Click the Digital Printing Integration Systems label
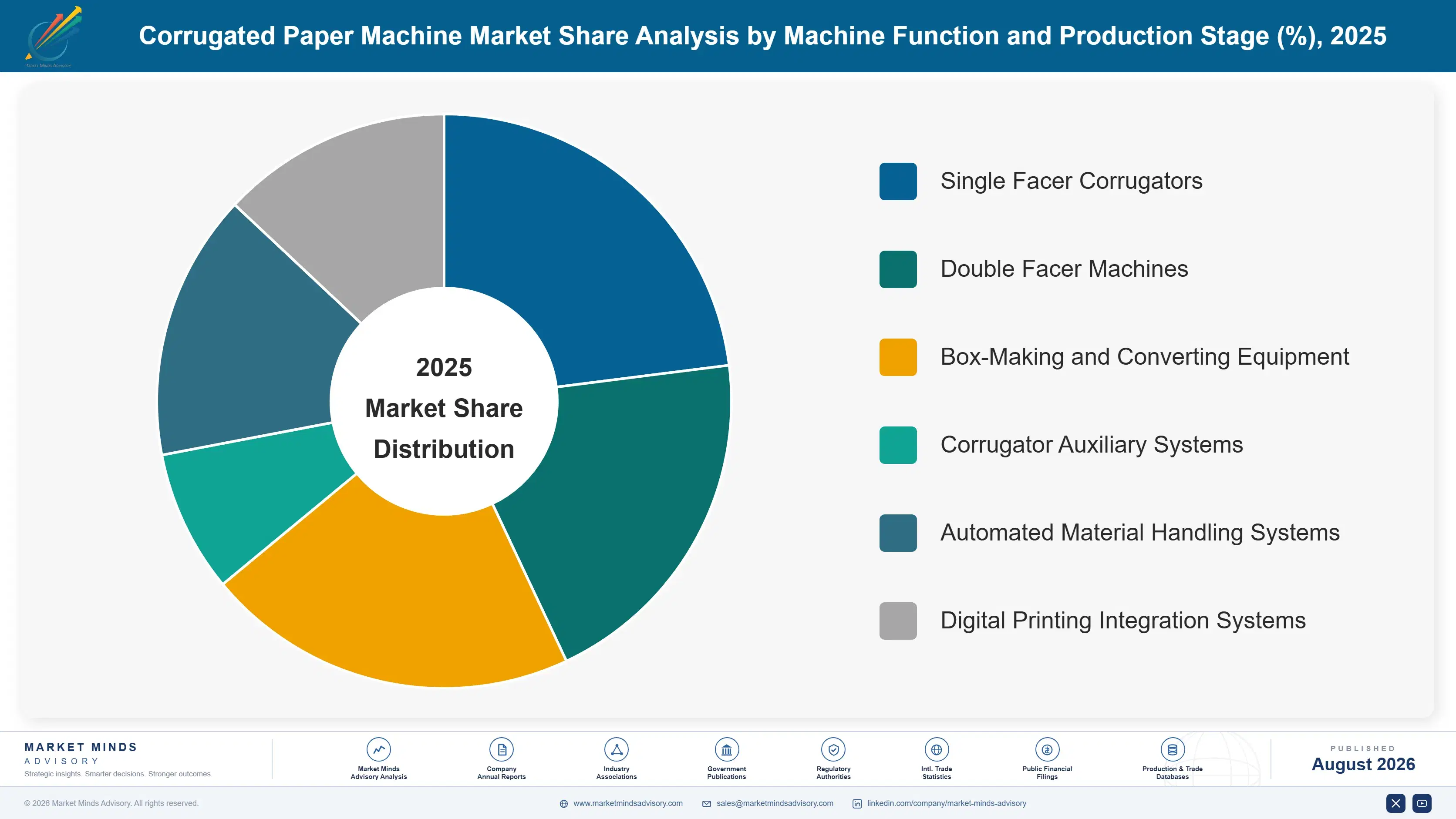 pos(1123,621)
